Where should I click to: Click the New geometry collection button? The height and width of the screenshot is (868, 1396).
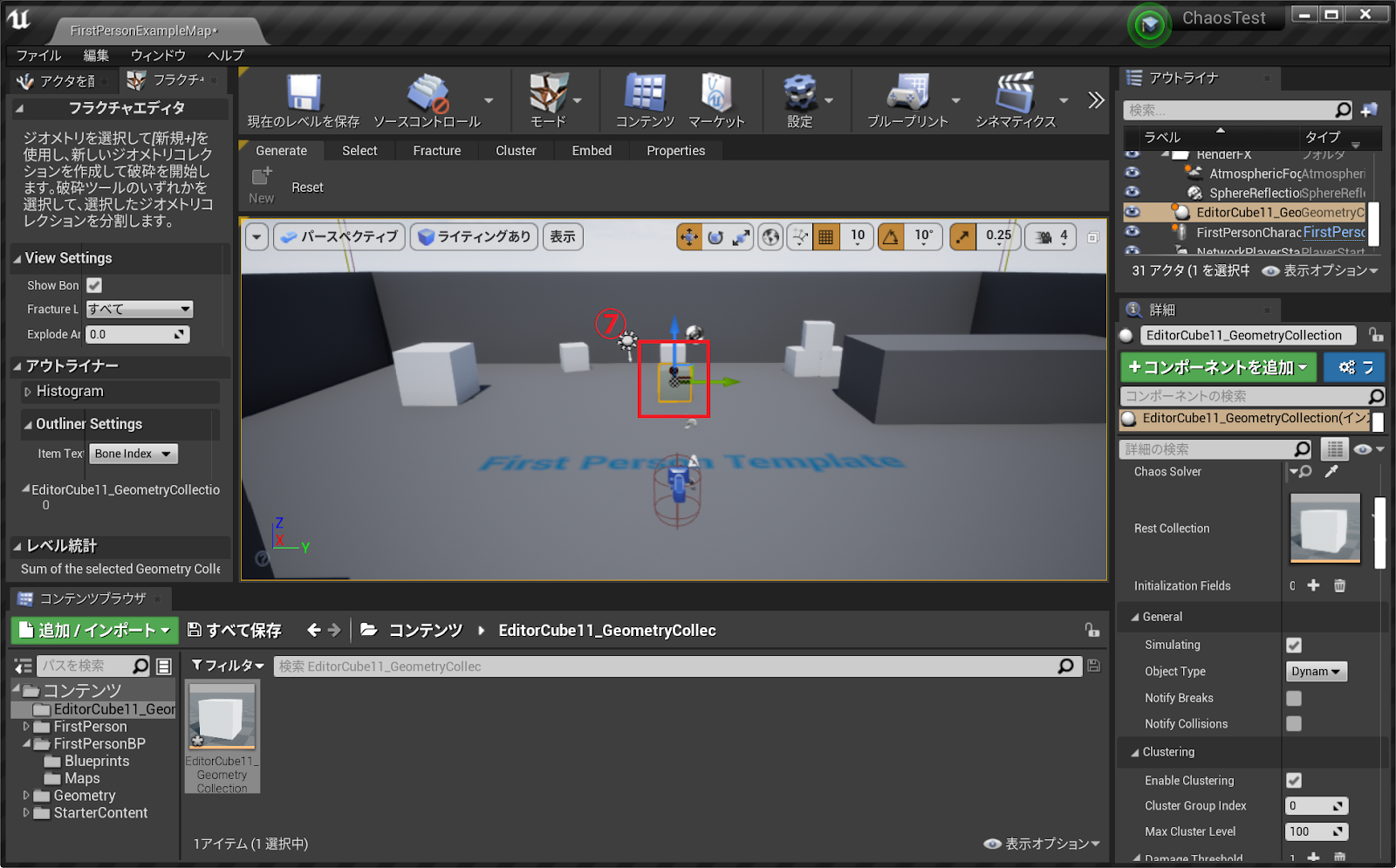tap(261, 186)
